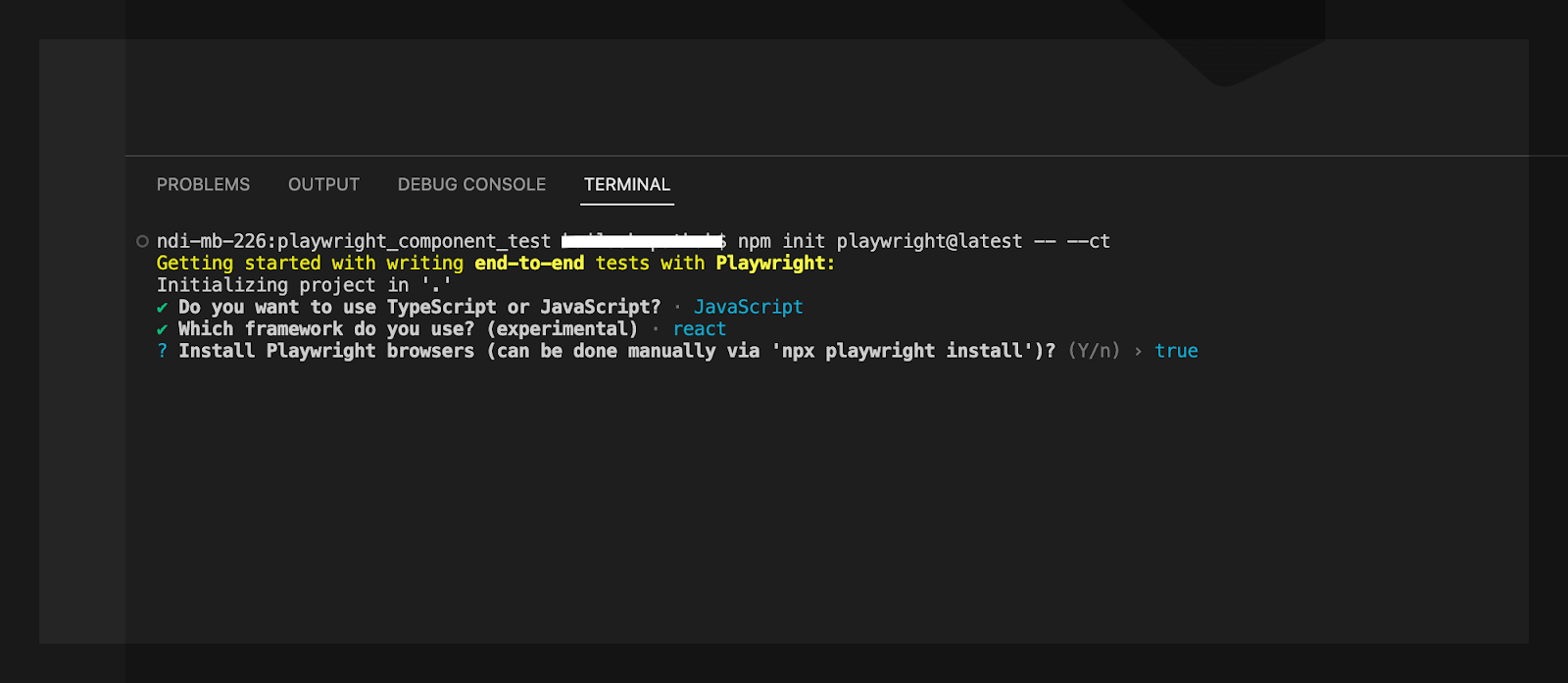
Task: Click the green checkmark beside the framework question
Action: [162, 328]
